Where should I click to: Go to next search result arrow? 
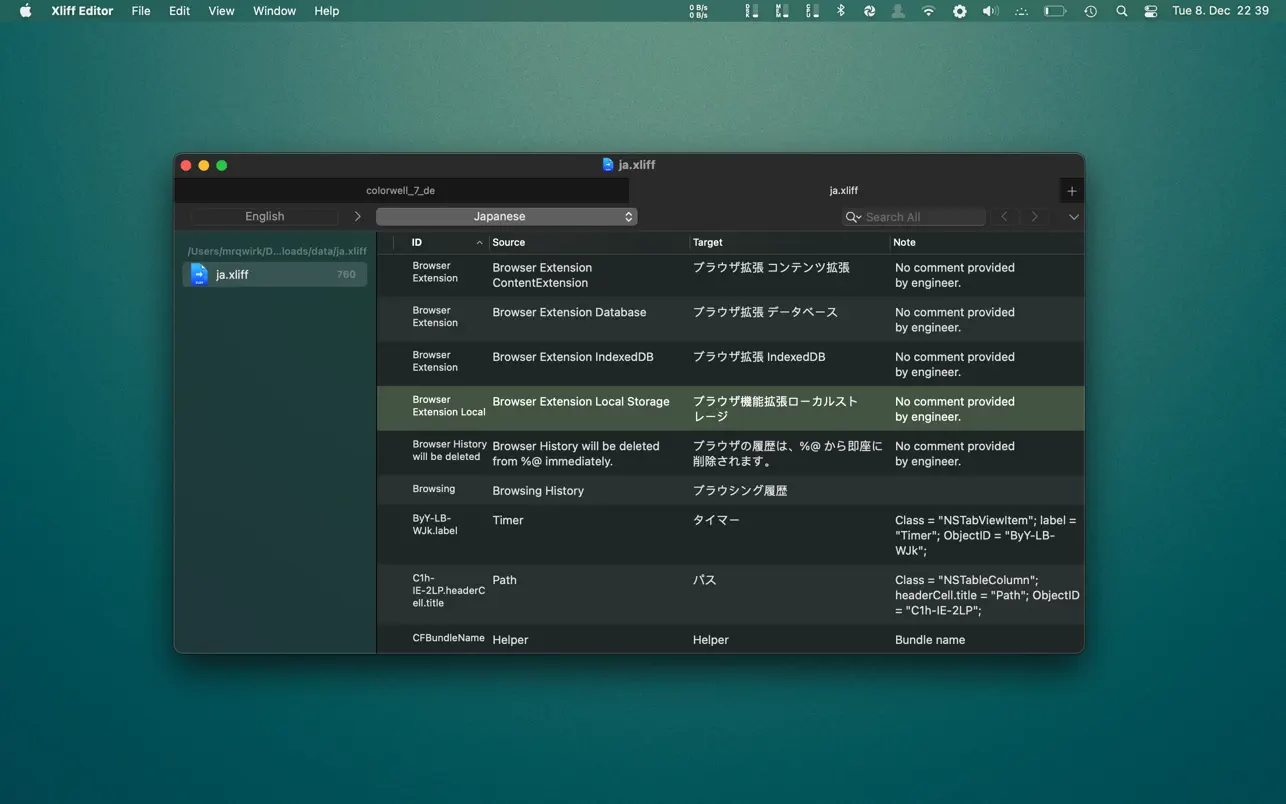[1035, 217]
